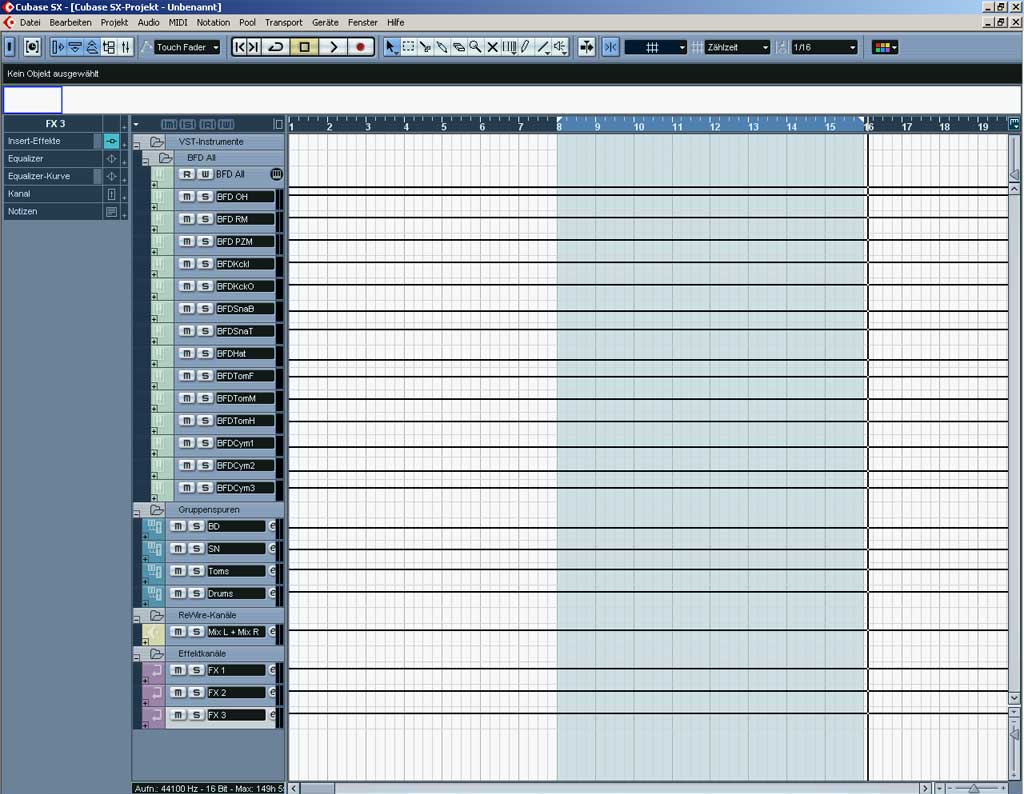The image size is (1024, 794).
Task: Open the Mixer window icon
Action: [126, 47]
